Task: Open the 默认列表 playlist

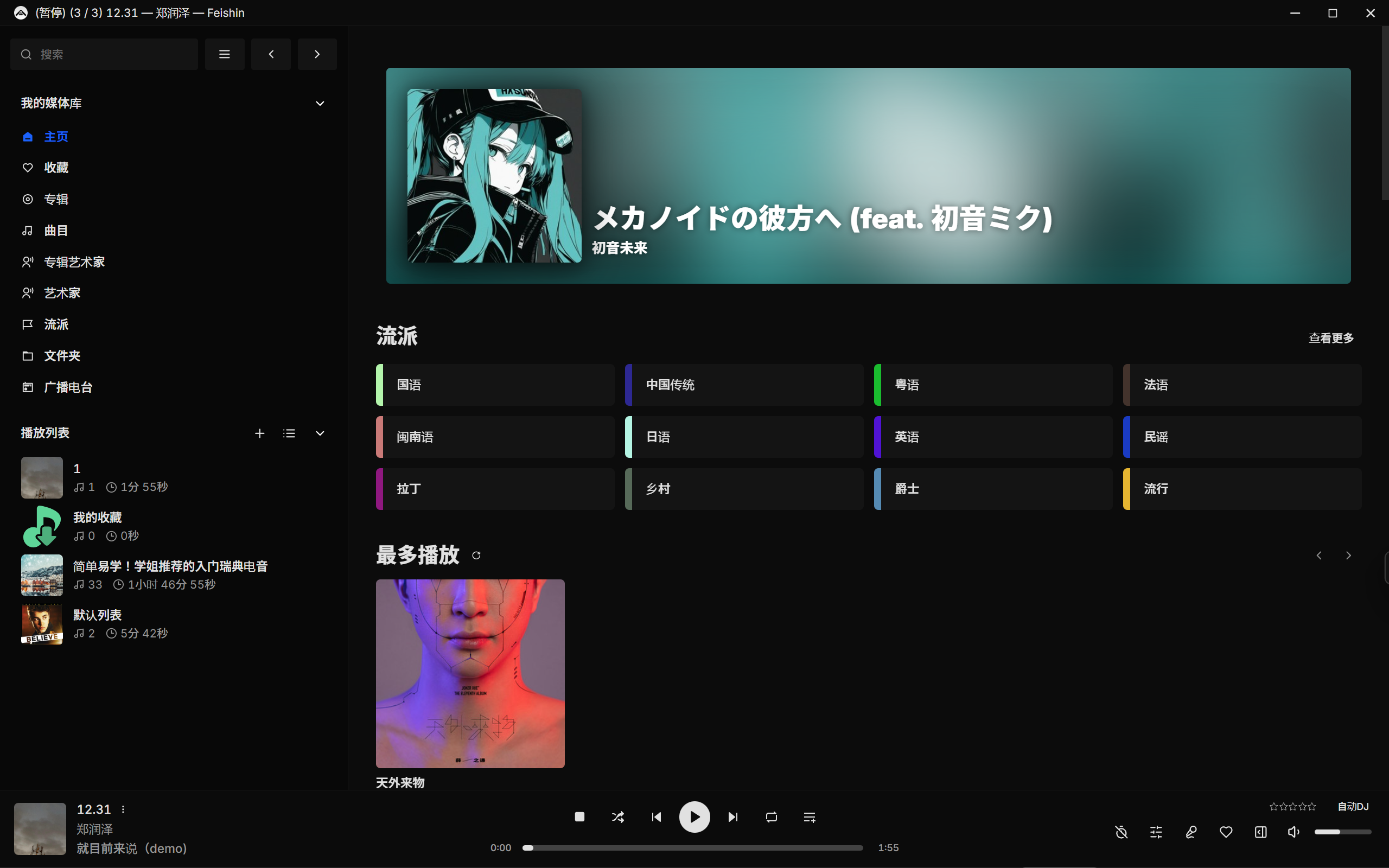Action: pos(173,624)
